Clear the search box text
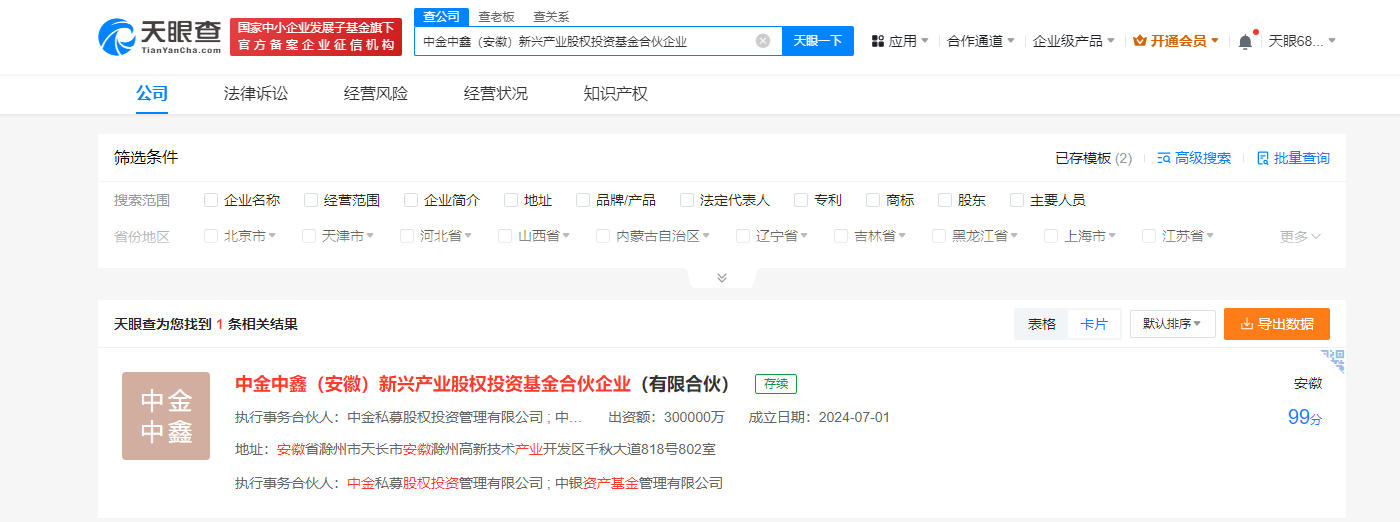The width and height of the screenshot is (1400, 522). click(763, 41)
